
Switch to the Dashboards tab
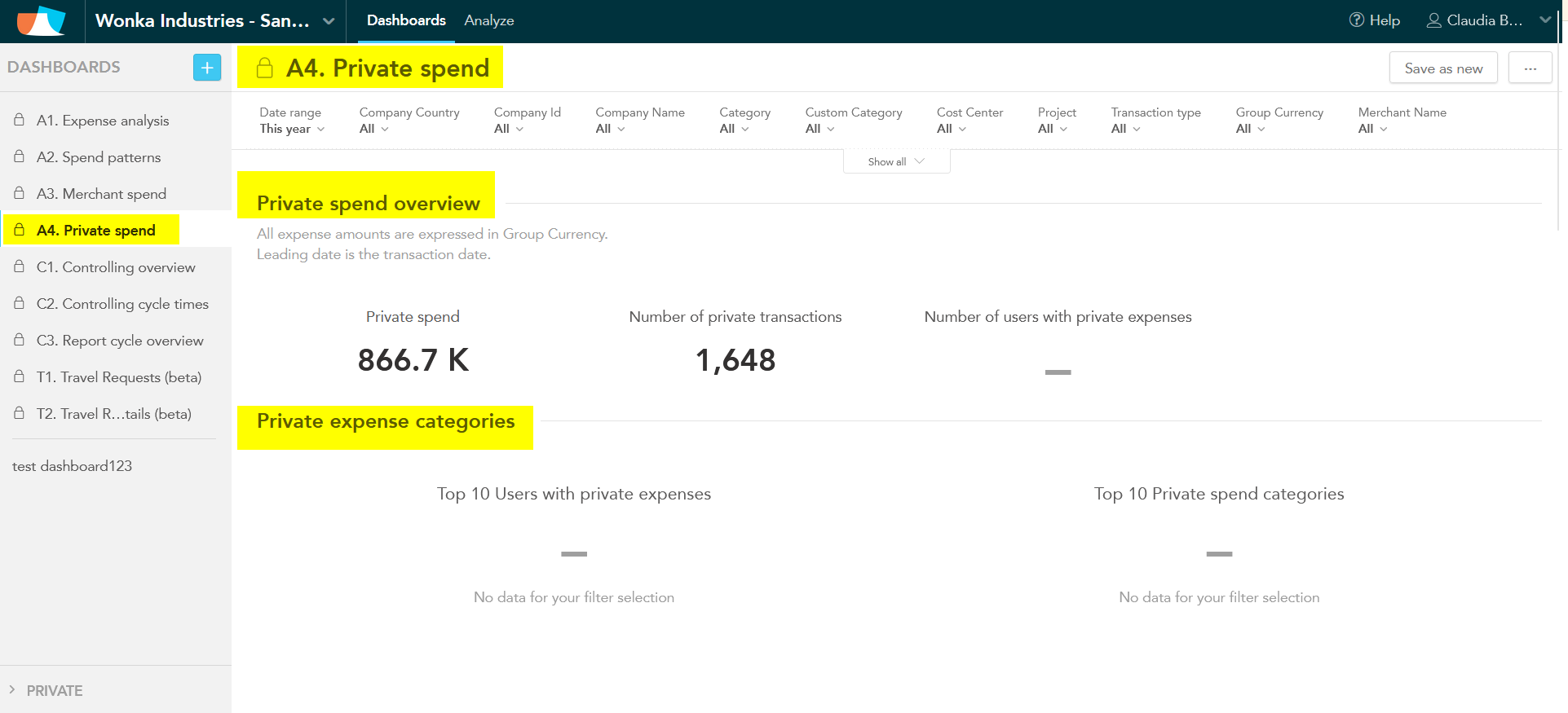click(x=406, y=21)
